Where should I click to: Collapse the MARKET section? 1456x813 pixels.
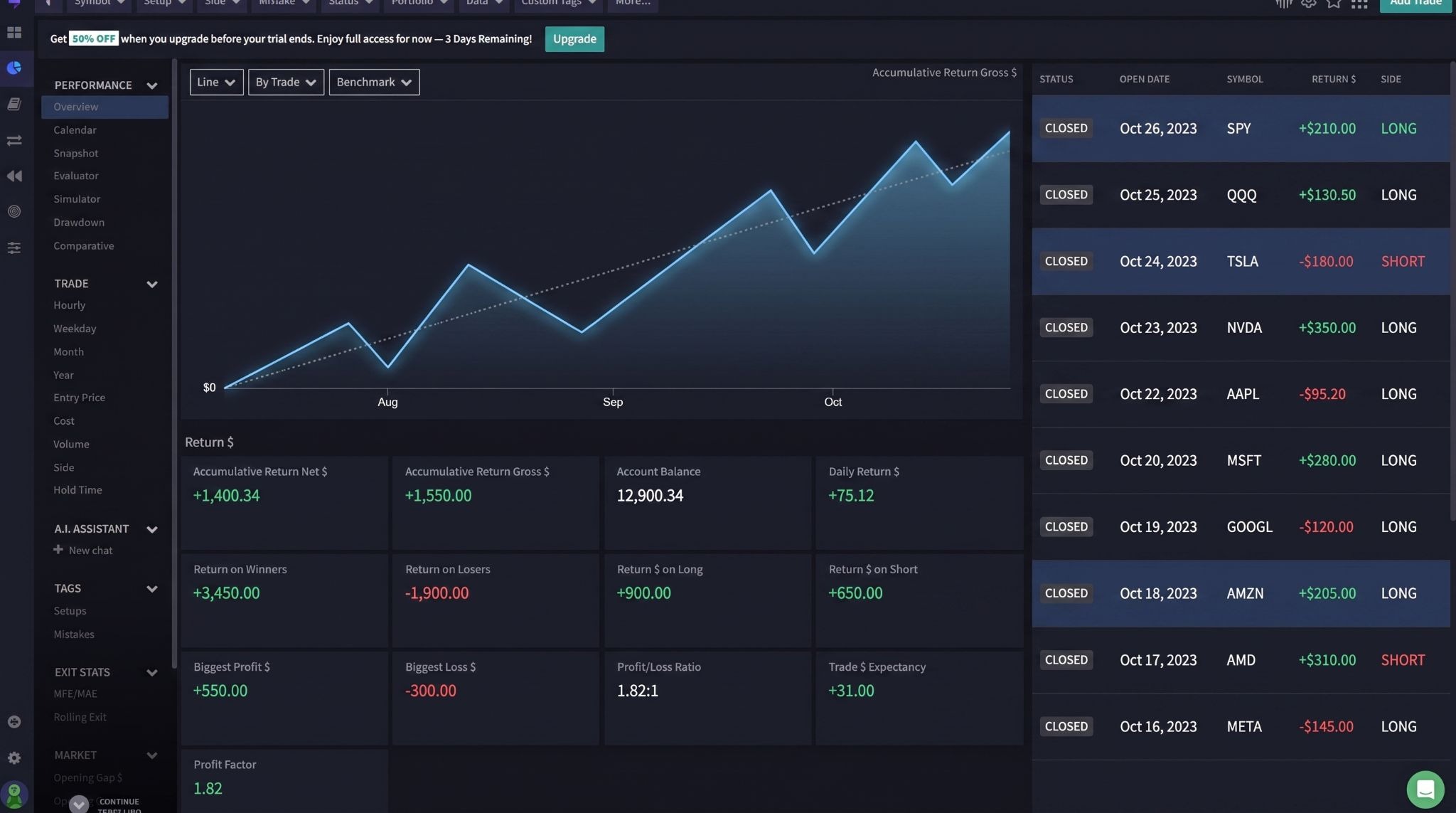pyautogui.click(x=151, y=755)
